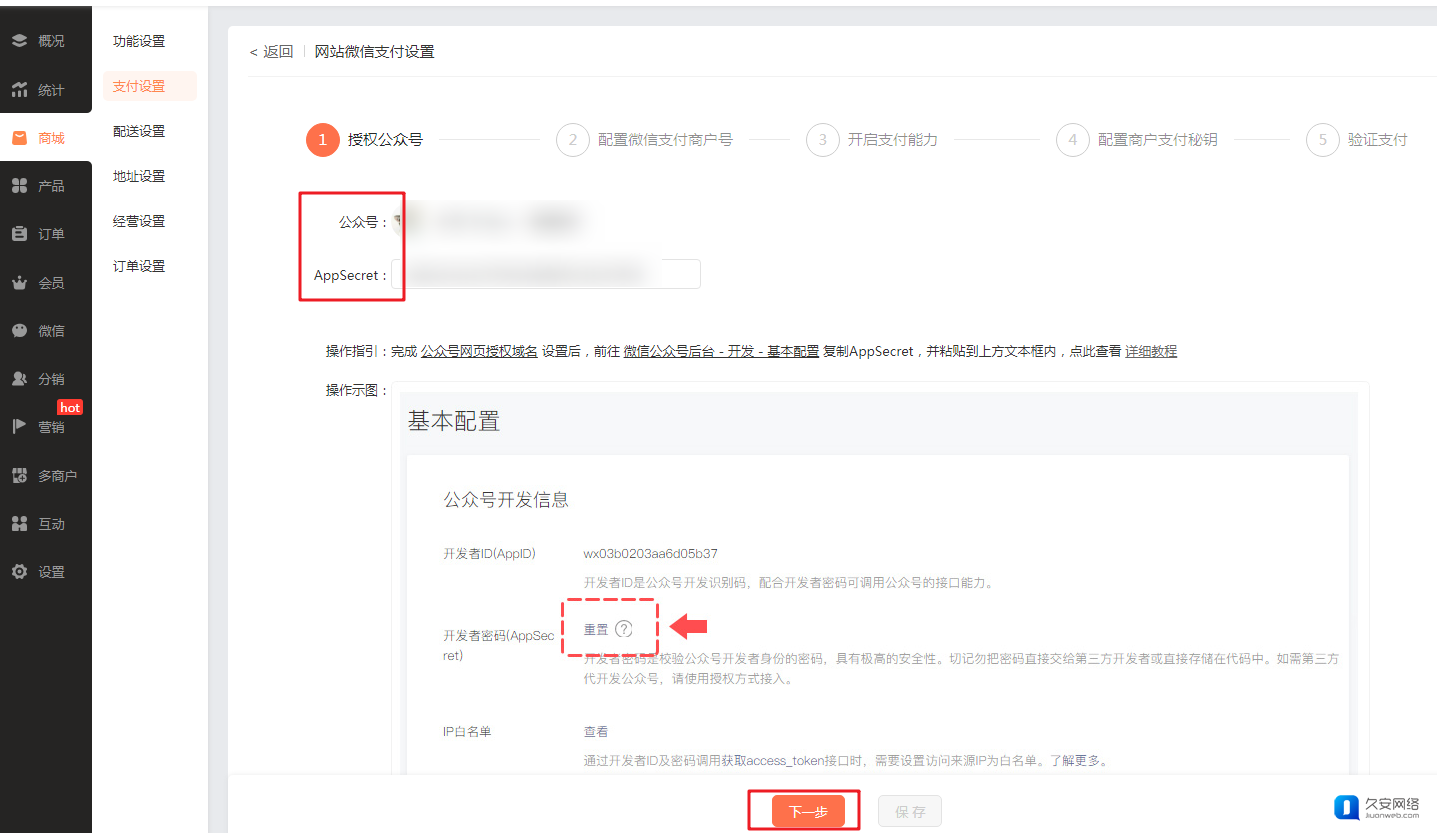Go to 订单设置 submenu
The height and width of the screenshot is (833, 1437).
139,266
